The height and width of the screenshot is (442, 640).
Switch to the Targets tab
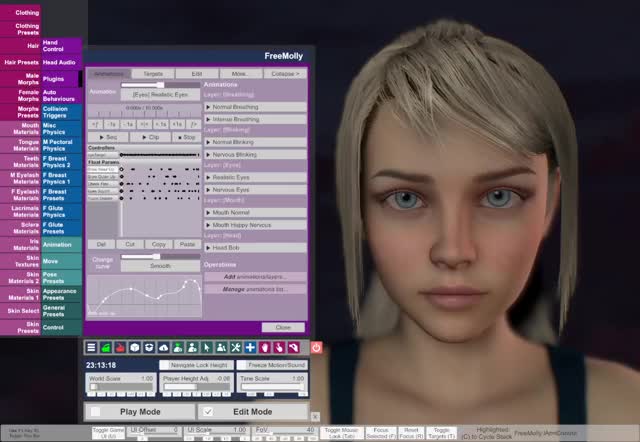(153, 74)
